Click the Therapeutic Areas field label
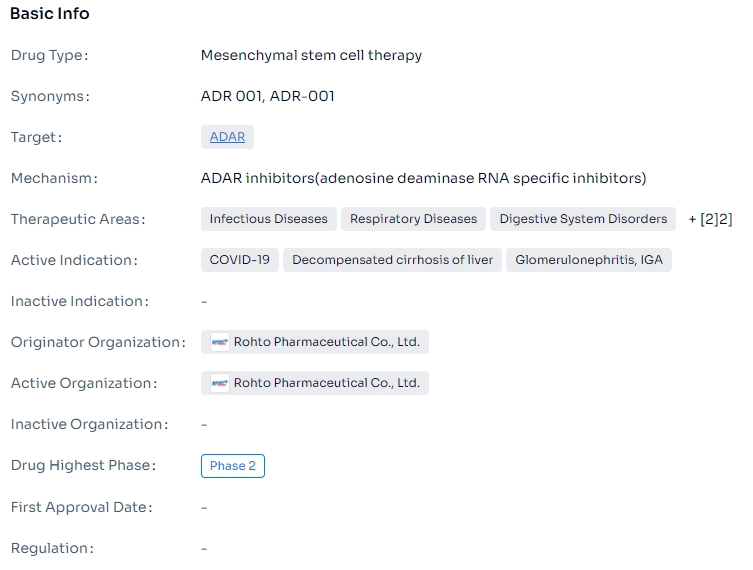This screenshot has width=753, height=570. (77, 219)
